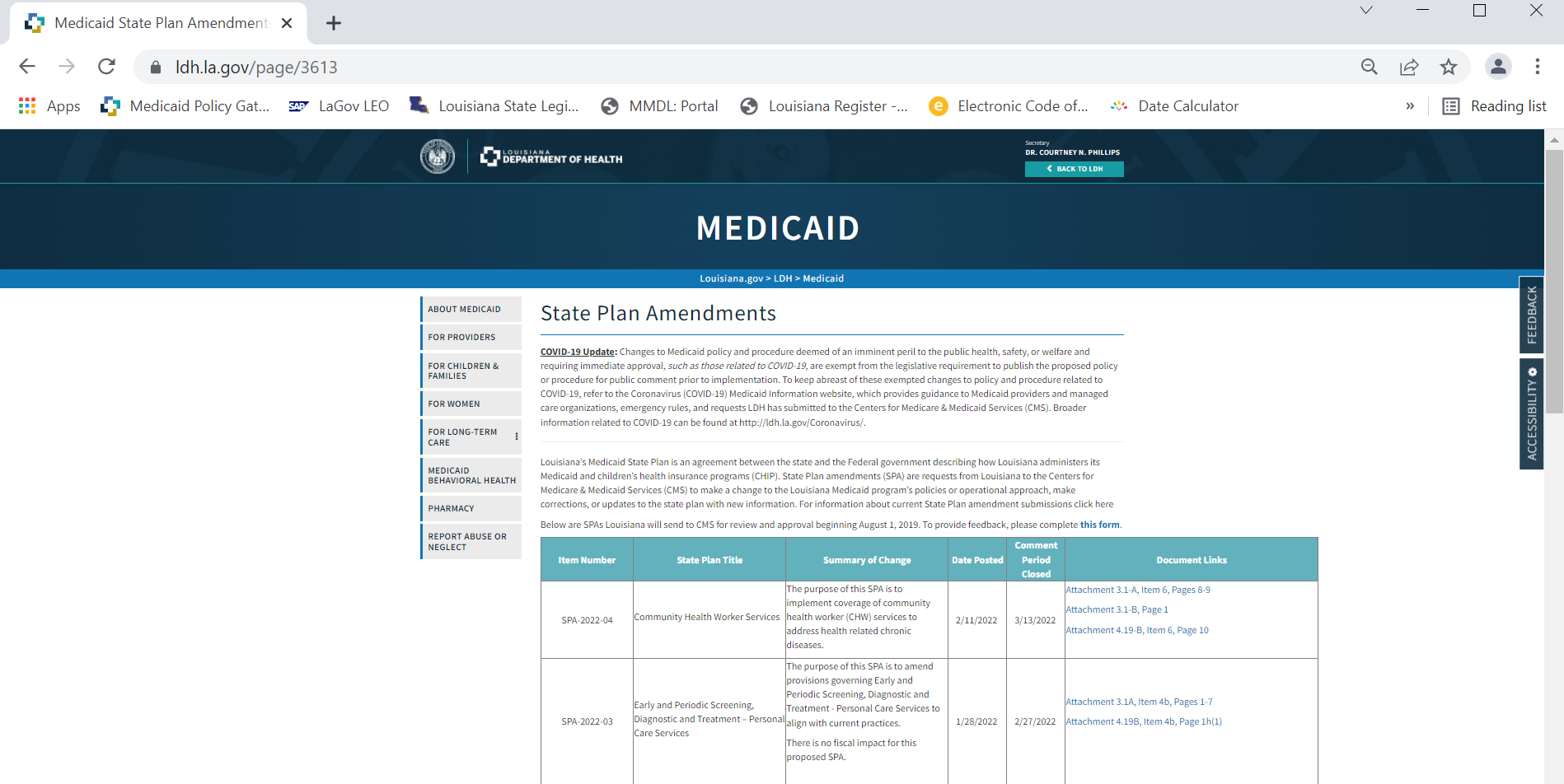Screen dimensions: 1564x784
Task: Select the SPA-2022-04 item number cell
Action: pos(587,620)
